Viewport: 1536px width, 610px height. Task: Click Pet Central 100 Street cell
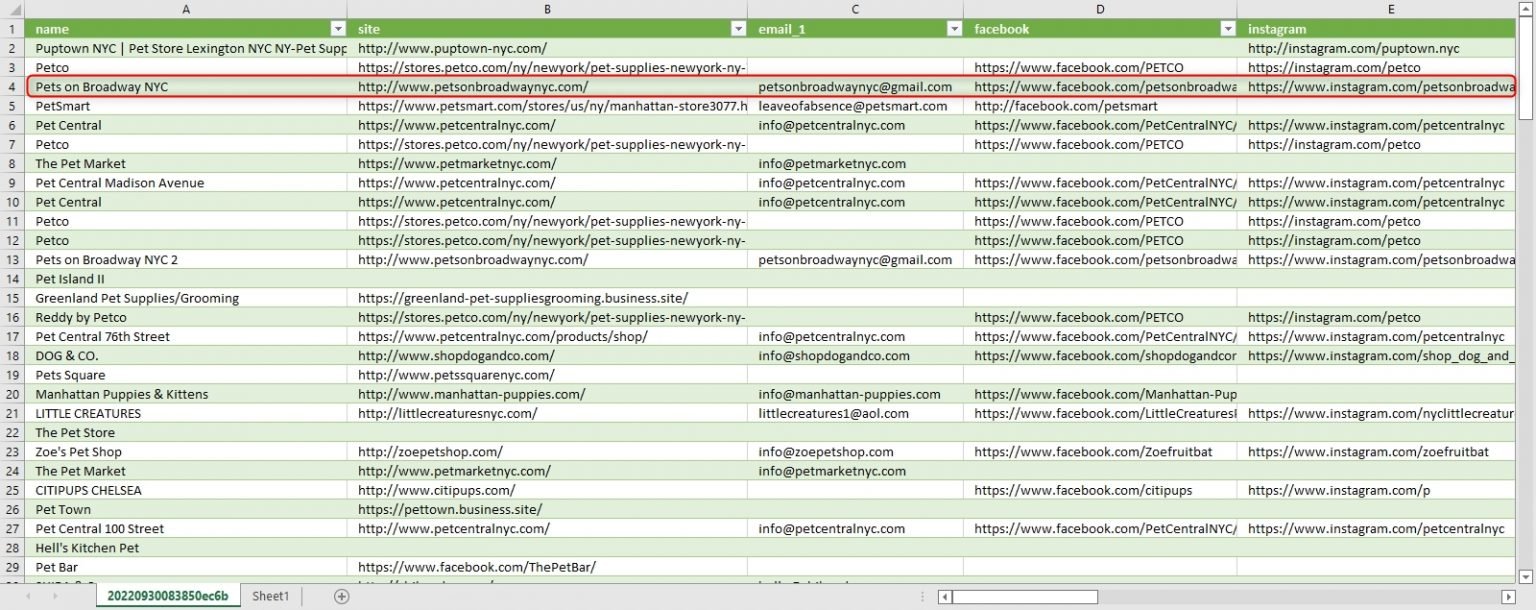tap(186, 529)
